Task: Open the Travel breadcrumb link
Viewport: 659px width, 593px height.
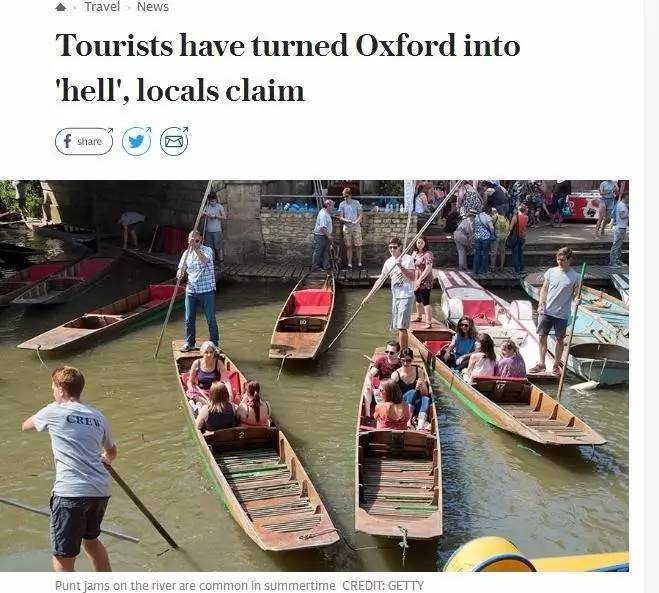Action: pyautogui.click(x=102, y=7)
